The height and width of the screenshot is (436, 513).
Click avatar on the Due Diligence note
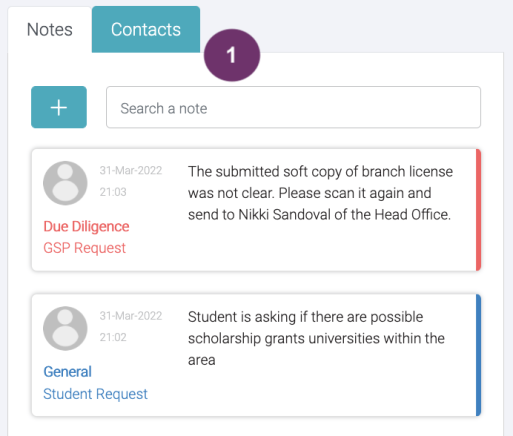[x=65, y=183]
